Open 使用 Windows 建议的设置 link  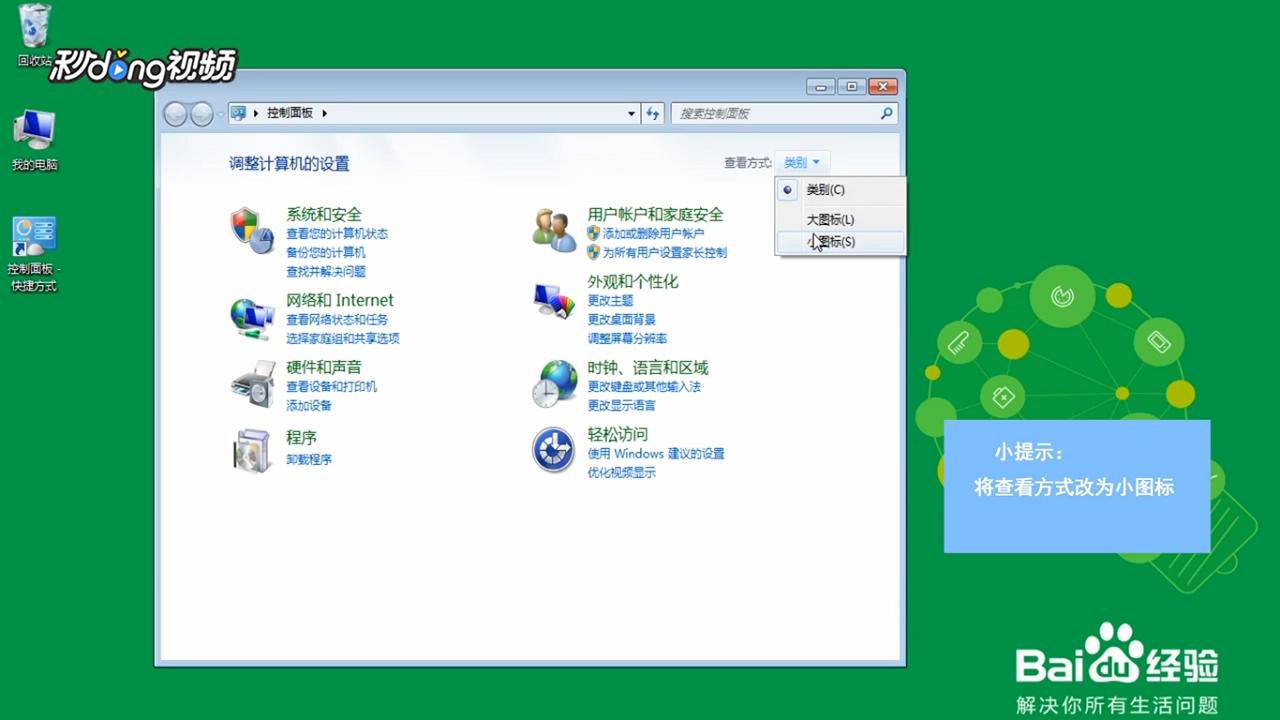[656, 453]
